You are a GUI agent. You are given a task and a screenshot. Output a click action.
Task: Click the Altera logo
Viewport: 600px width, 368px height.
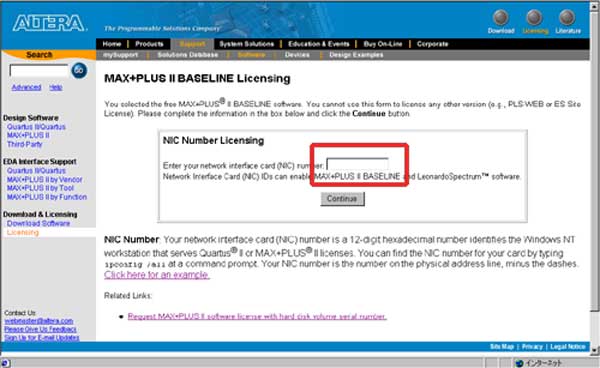49,23
